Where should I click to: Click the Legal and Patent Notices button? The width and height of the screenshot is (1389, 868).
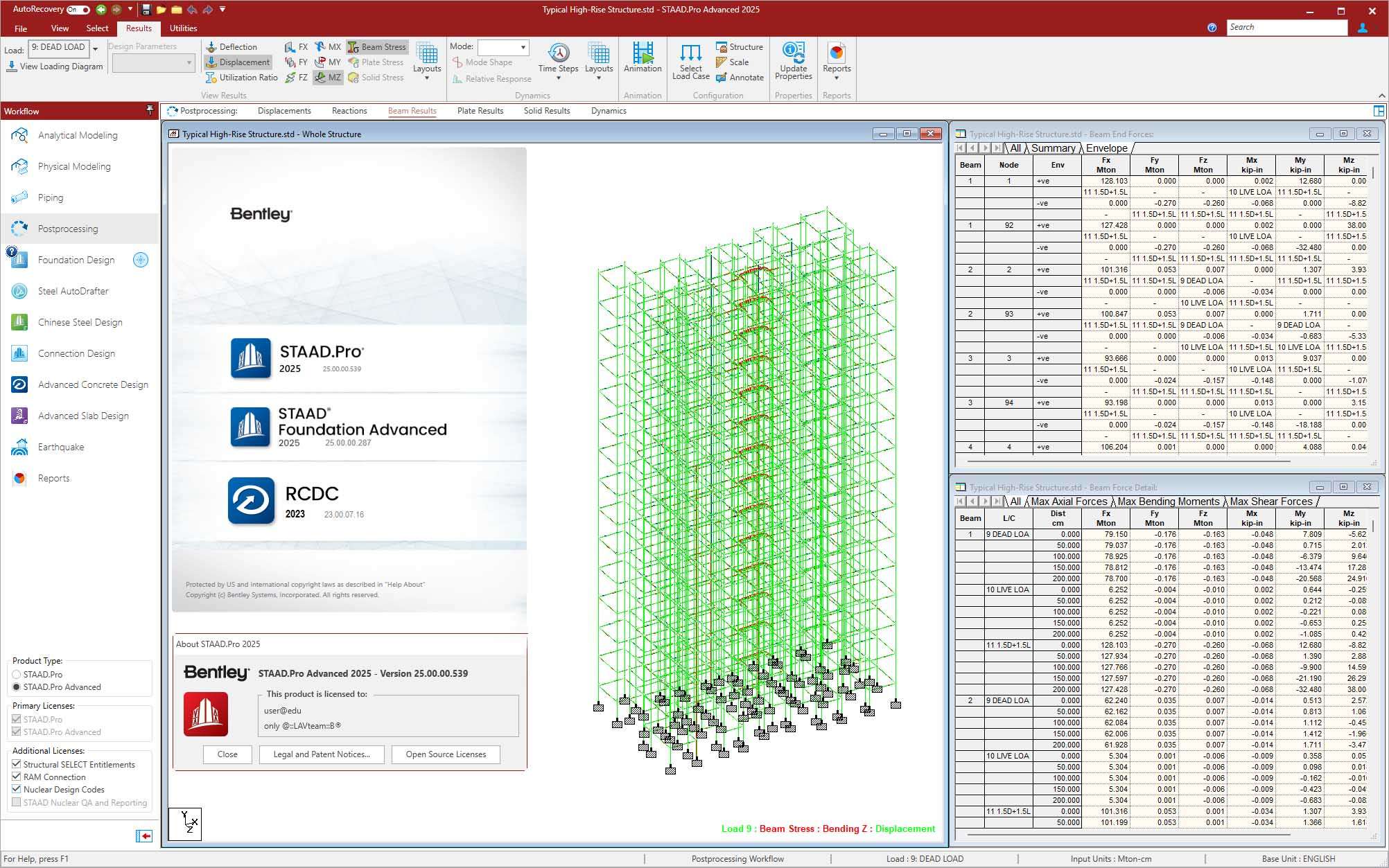tap(322, 754)
